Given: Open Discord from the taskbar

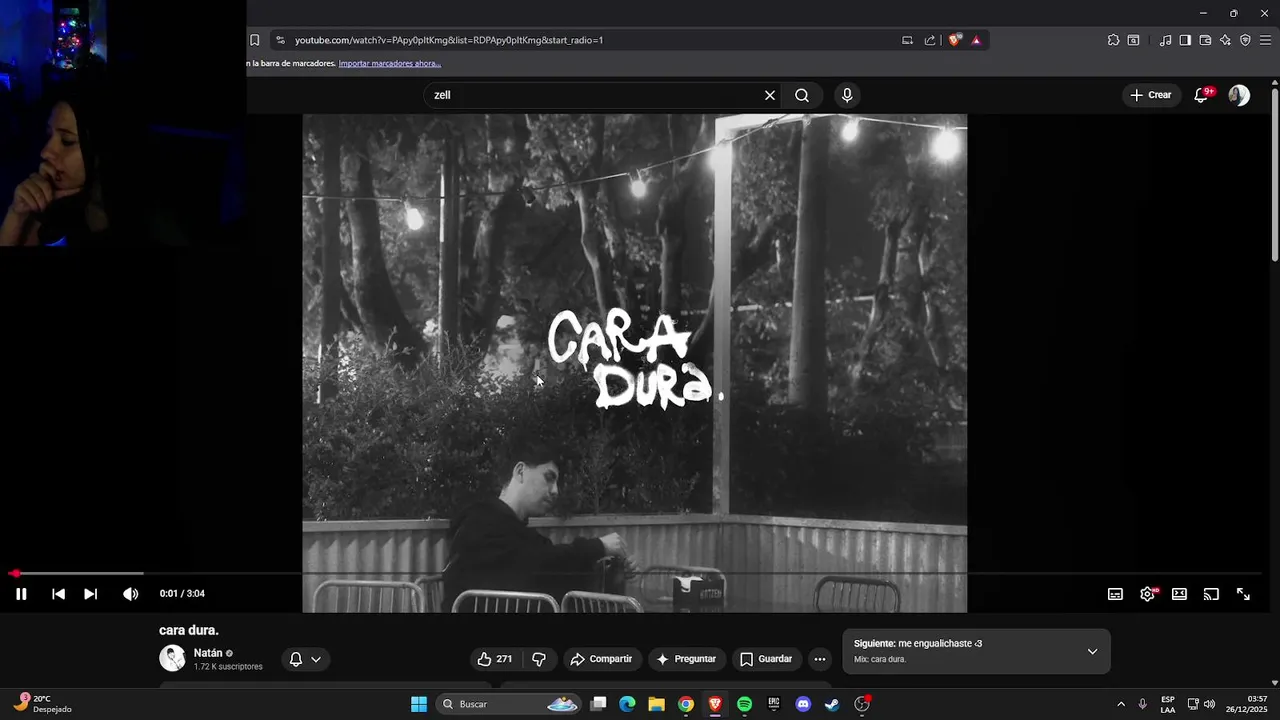Looking at the screenshot, I should pos(803,704).
